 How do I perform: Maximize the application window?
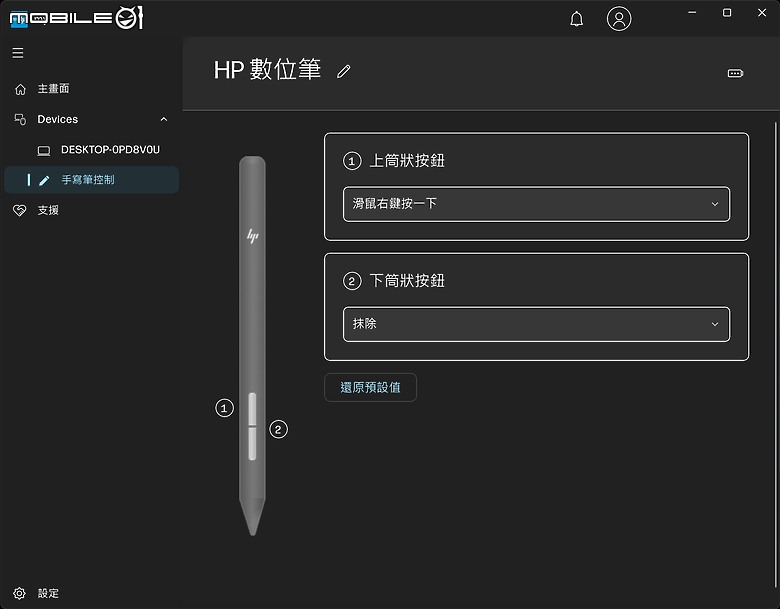[727, 12]
